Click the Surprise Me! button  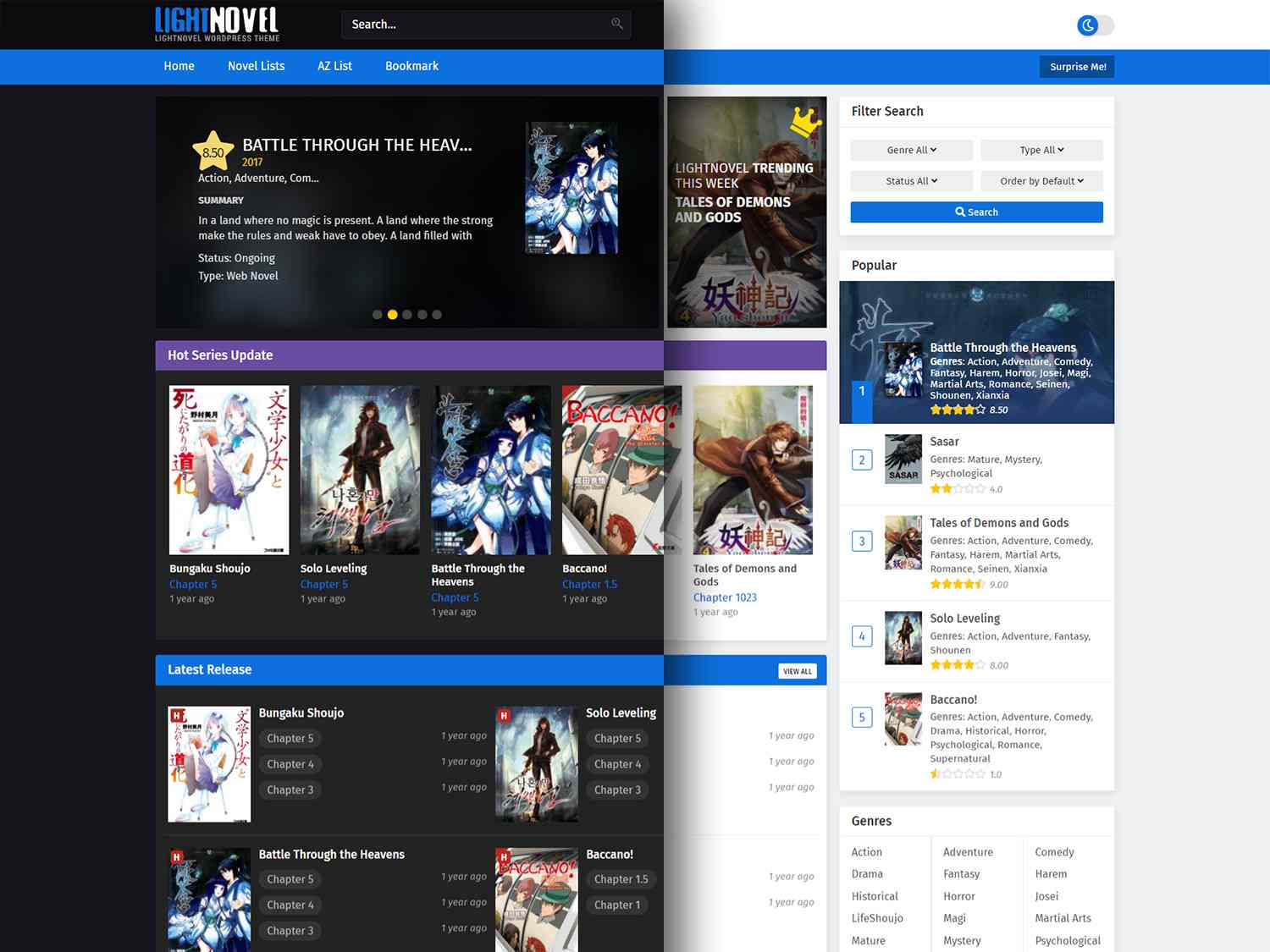point(1077,67)
